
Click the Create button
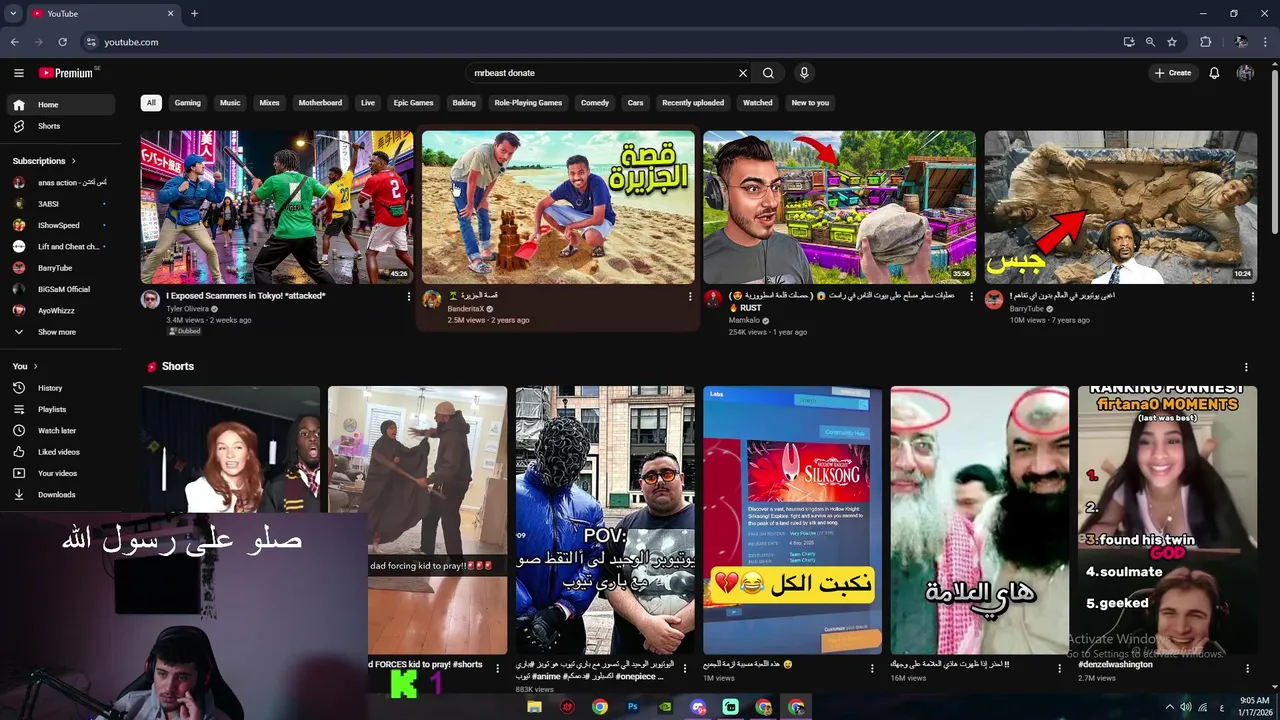coord(1173,73)
